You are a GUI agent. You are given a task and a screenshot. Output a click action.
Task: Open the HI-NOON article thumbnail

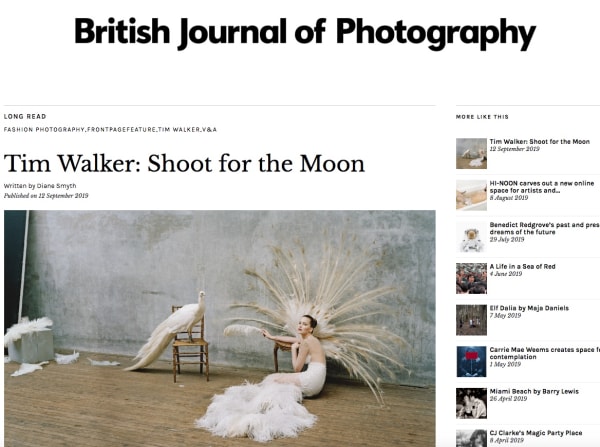coord(471,195)
